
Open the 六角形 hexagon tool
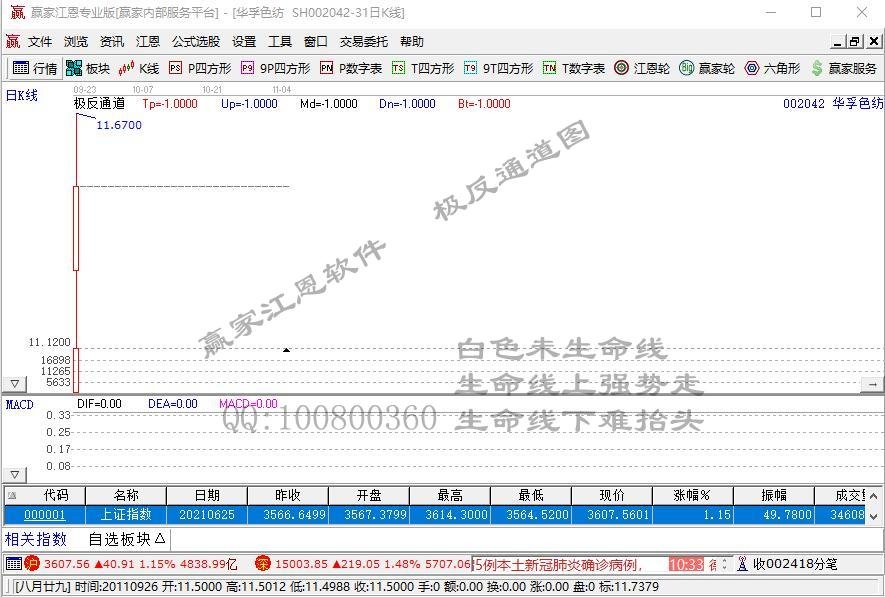pyautogui.click(x=772, y=68)
